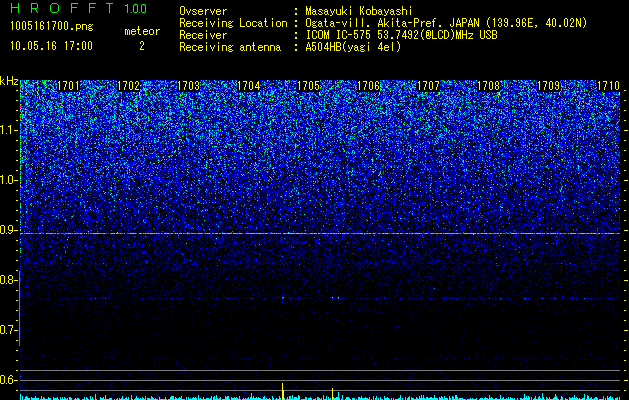
Task: Click the 1.1 kHz axis label
Action: click(8, 130)
